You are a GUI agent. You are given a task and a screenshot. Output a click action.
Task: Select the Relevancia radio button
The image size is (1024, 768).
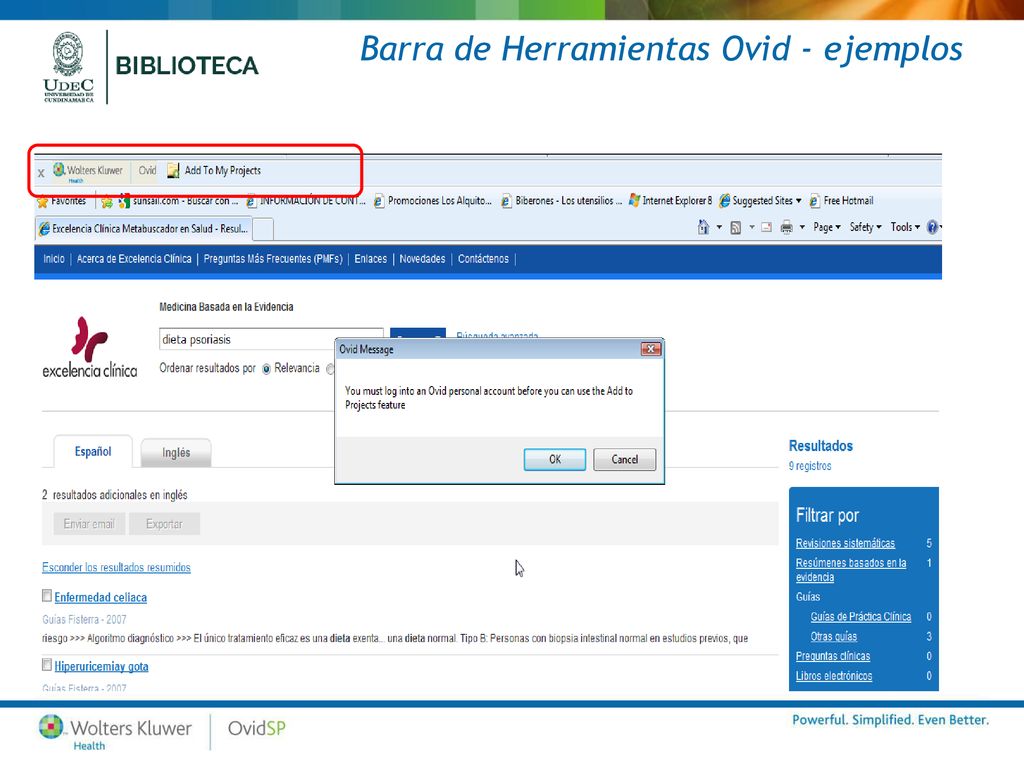tap(266, 369)
